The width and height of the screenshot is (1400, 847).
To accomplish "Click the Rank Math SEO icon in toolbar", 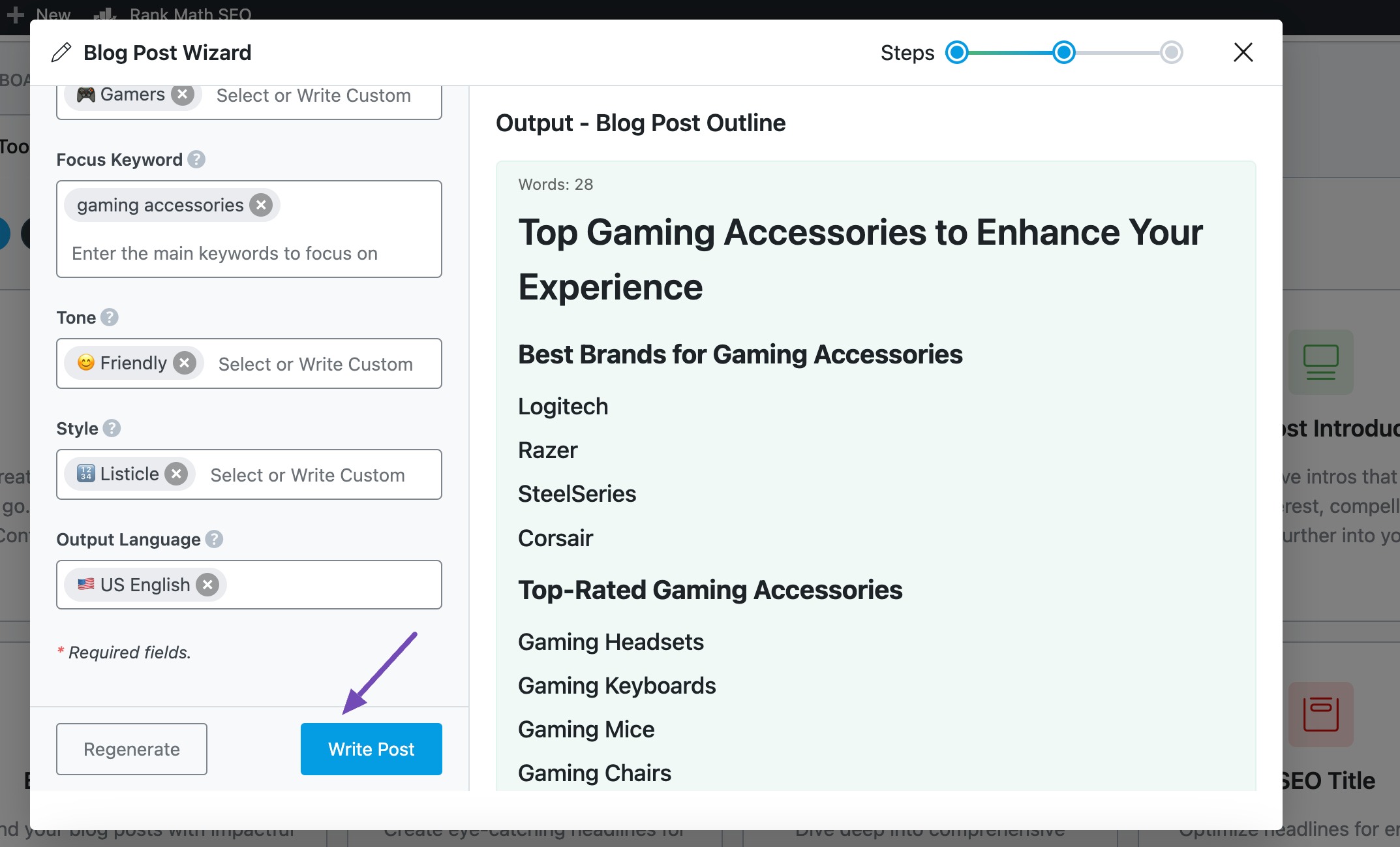I will (x=107, y=12).
